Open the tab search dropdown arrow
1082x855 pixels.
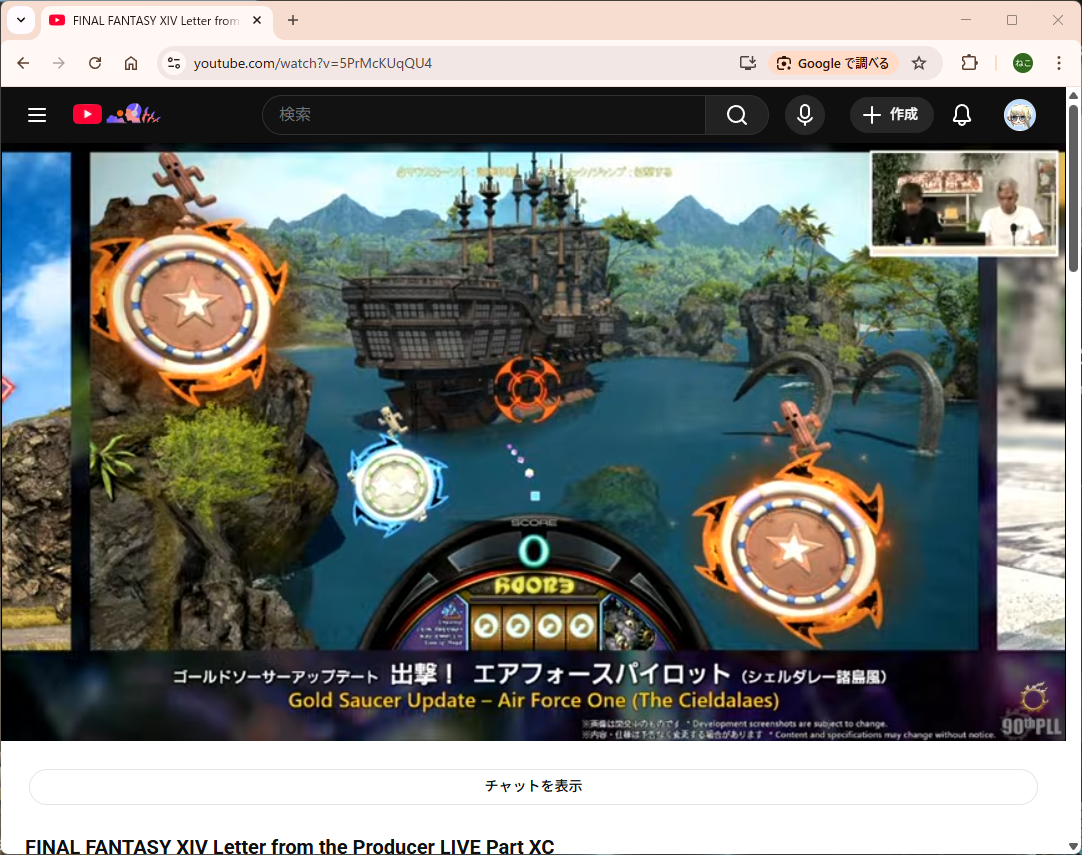coord(20,20)
